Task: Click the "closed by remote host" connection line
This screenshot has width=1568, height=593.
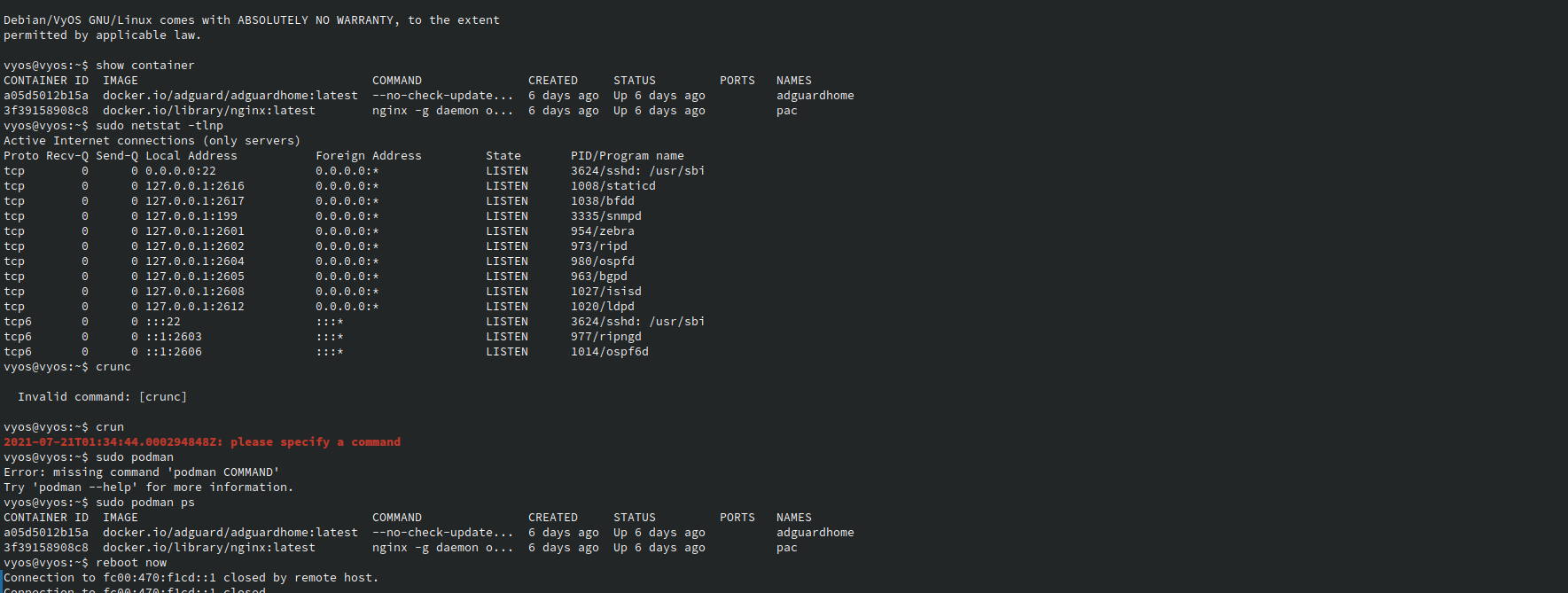Action: pos(191,578)
